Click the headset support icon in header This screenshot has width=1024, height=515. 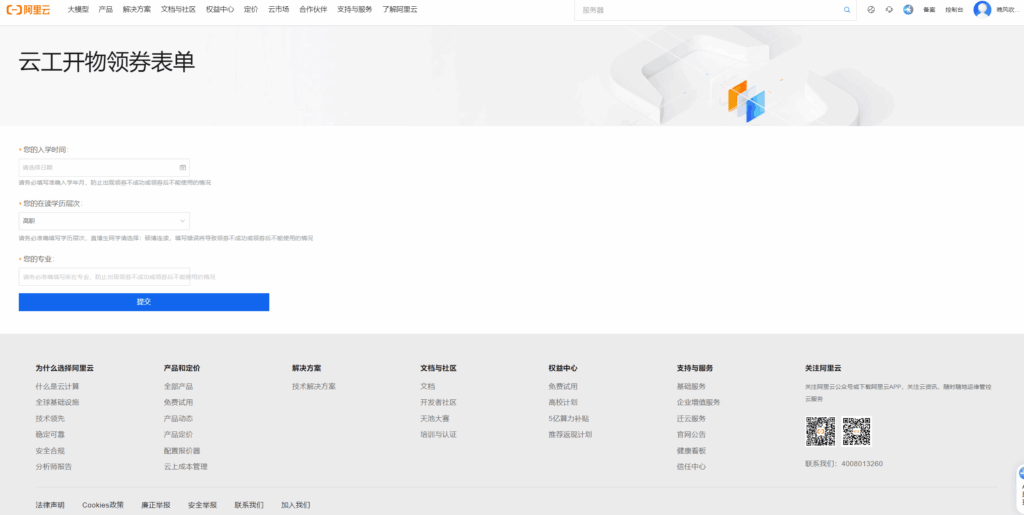889,10
